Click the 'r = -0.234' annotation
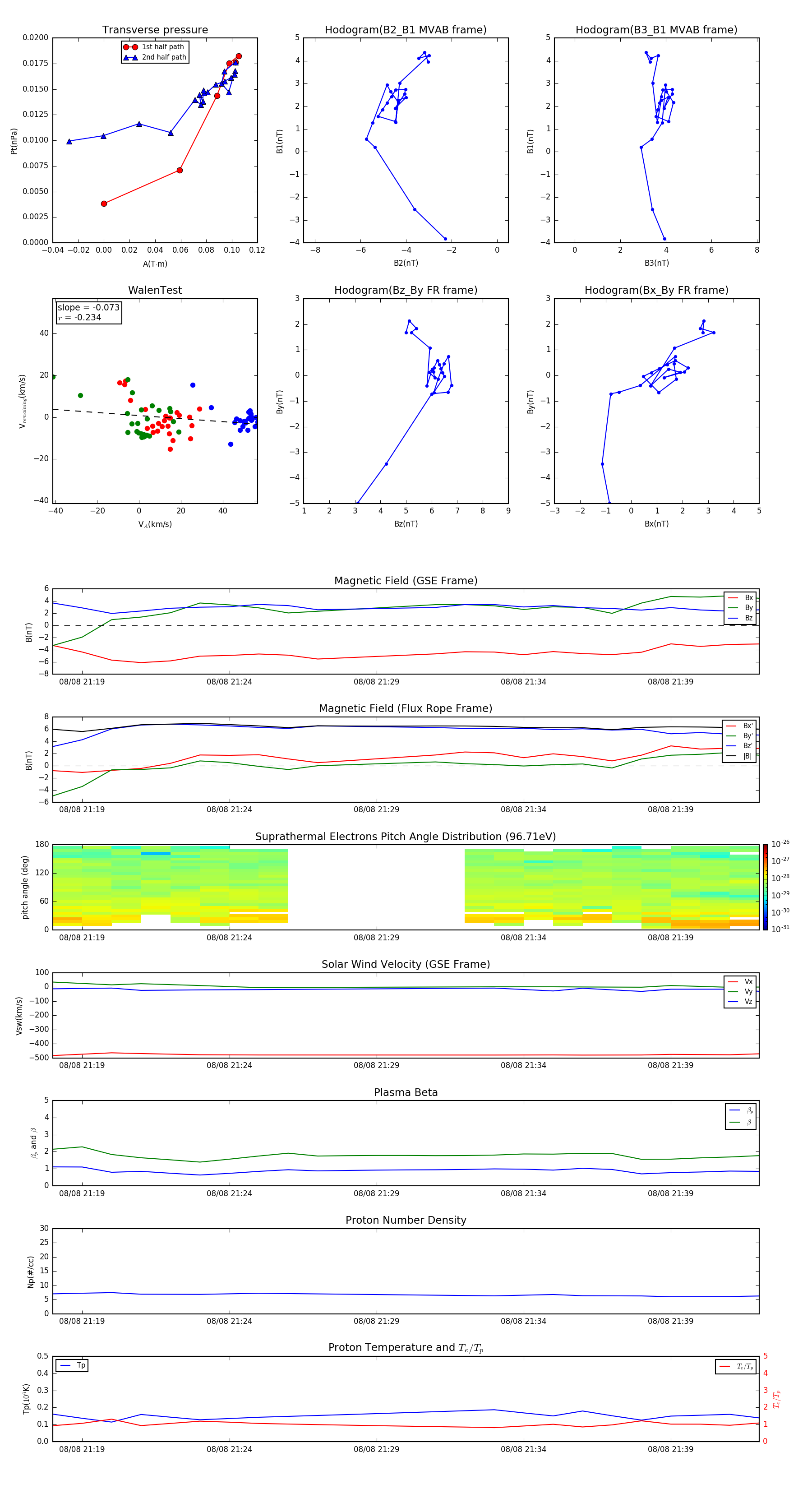Screen dimensions: 812x1489 [80, 317]
